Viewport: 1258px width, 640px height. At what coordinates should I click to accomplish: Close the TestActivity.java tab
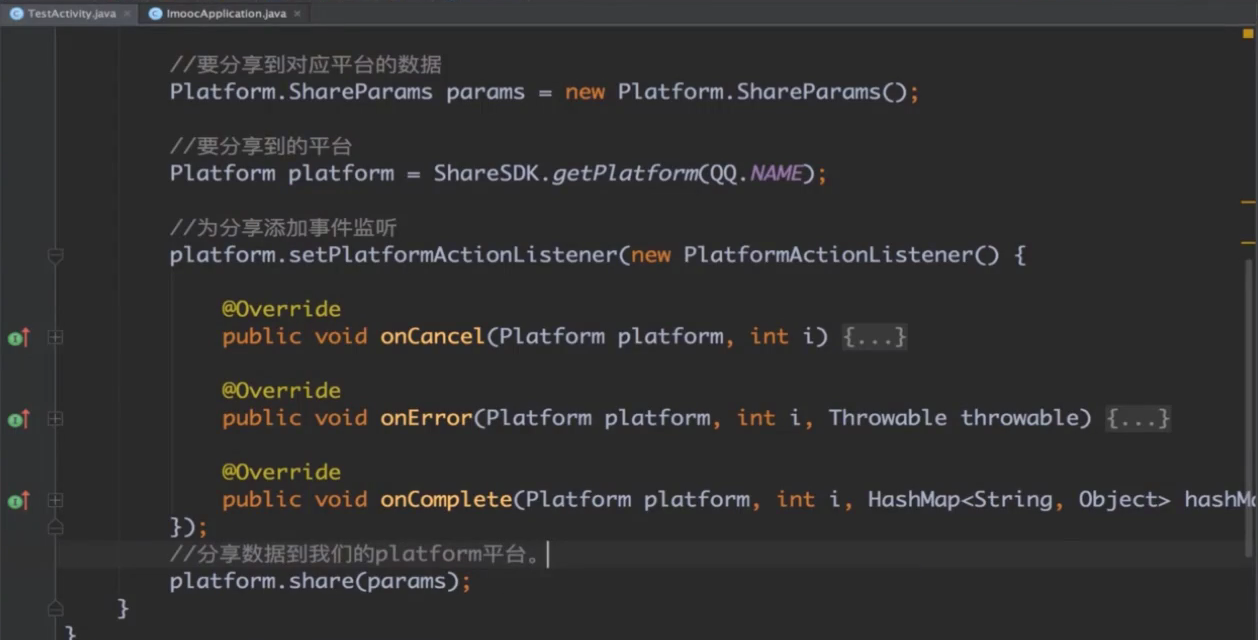(127, 14)
